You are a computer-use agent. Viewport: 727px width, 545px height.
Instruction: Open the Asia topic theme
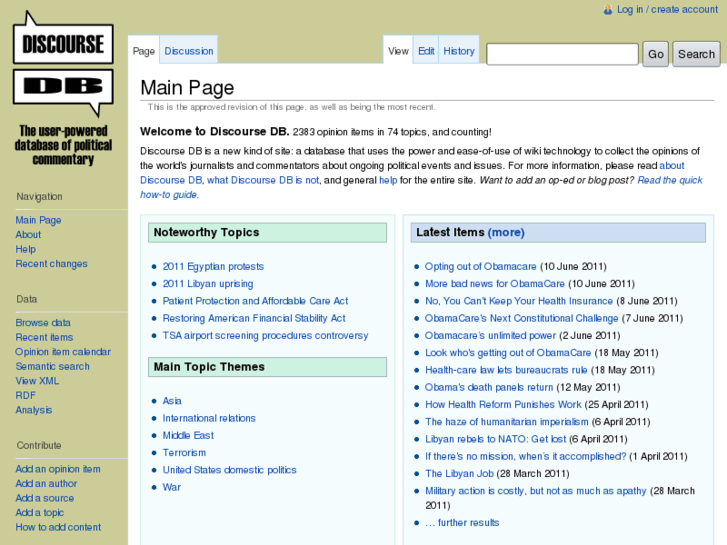tap(172, 401)
